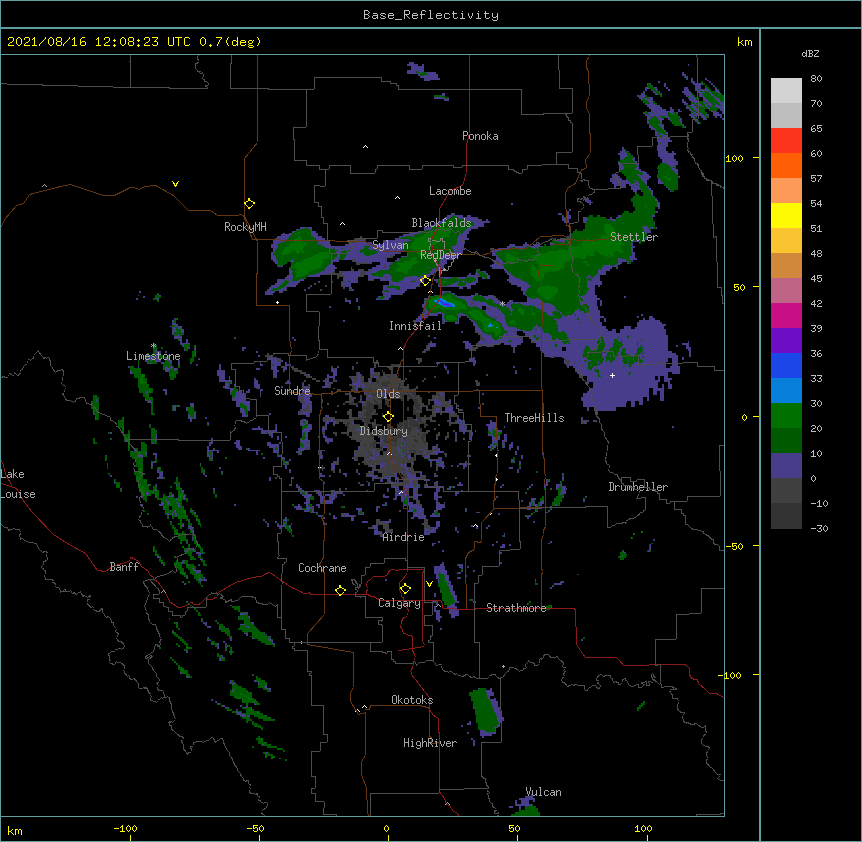Click the Okotoks label
The width and height of the screenshot is (862, 842).
coord(412,700)
